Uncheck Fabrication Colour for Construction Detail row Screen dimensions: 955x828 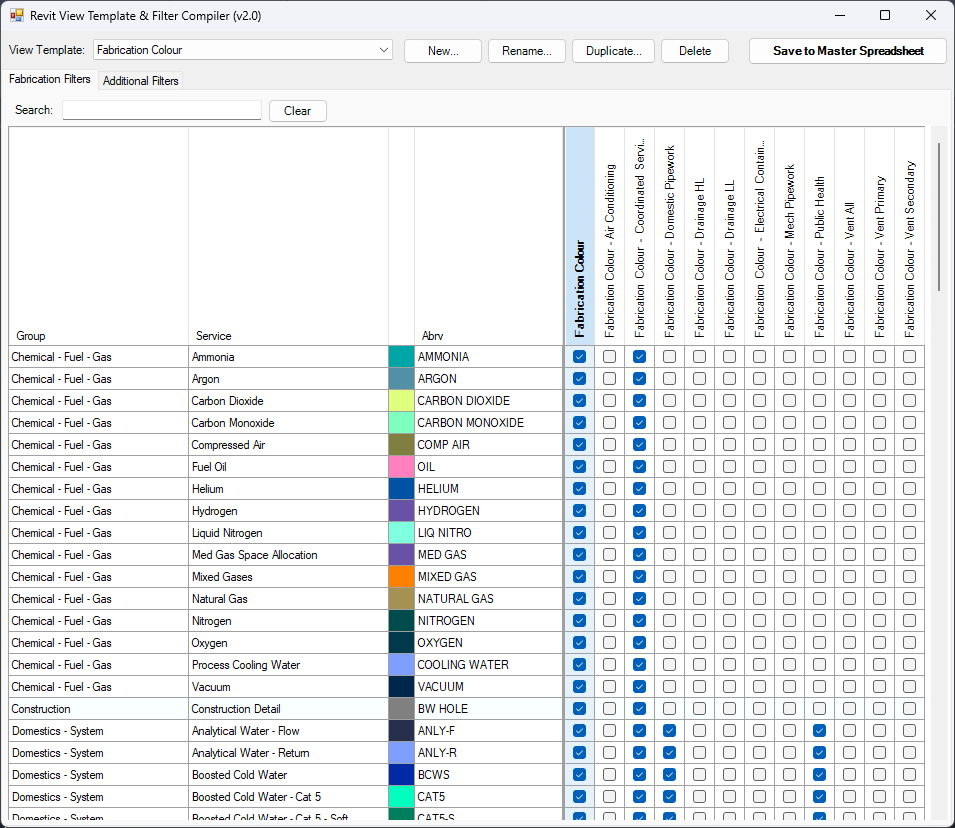pos(579,709)
